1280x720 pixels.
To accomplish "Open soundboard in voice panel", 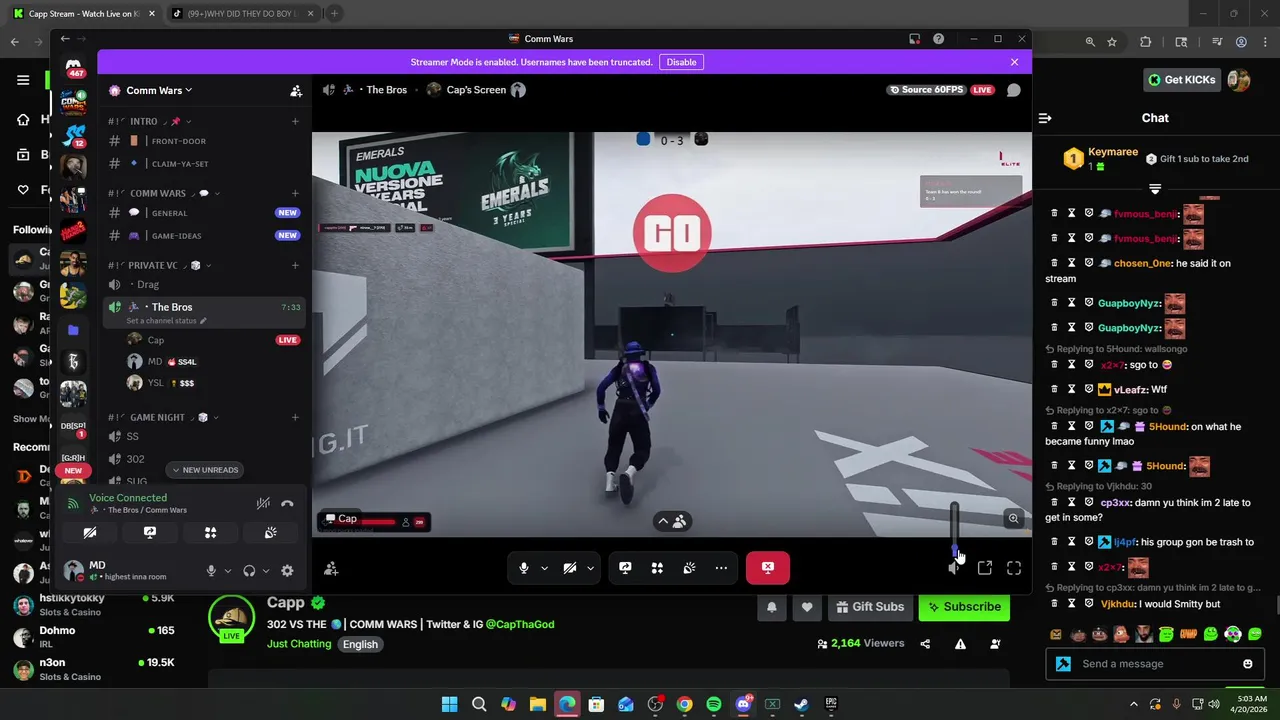I will point(270,533).
